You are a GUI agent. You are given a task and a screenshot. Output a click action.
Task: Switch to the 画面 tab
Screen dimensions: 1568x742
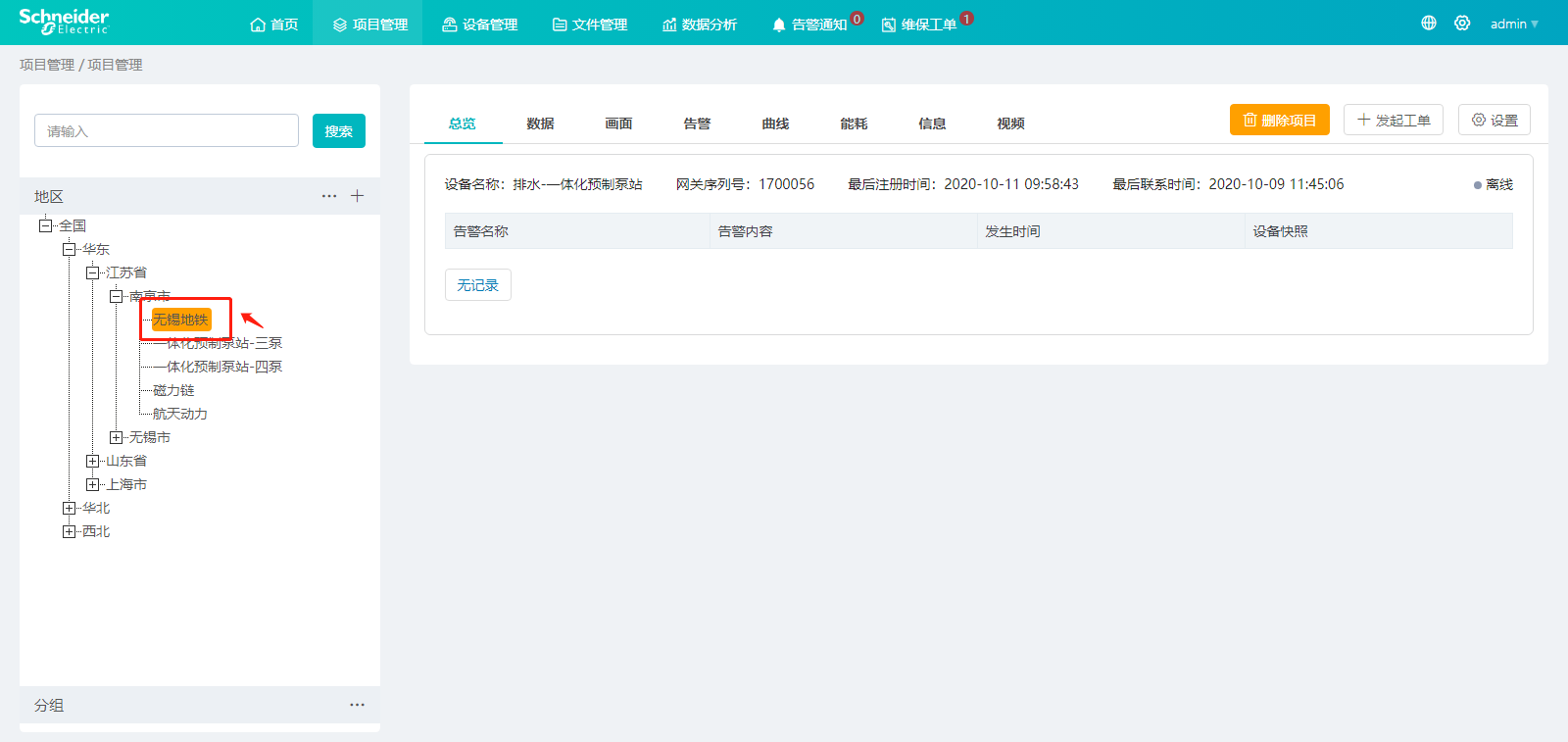point(619,124)
